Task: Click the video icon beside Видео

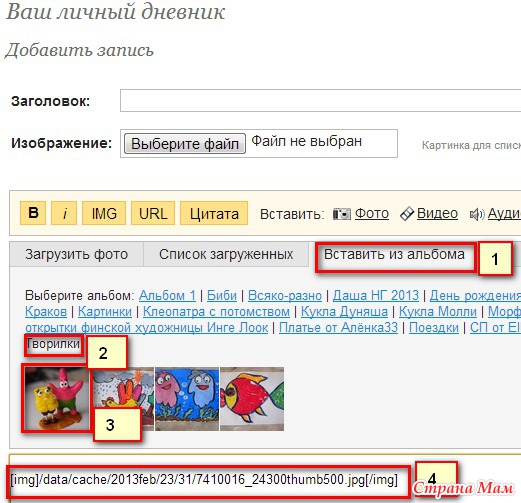Action: (407, 214)
